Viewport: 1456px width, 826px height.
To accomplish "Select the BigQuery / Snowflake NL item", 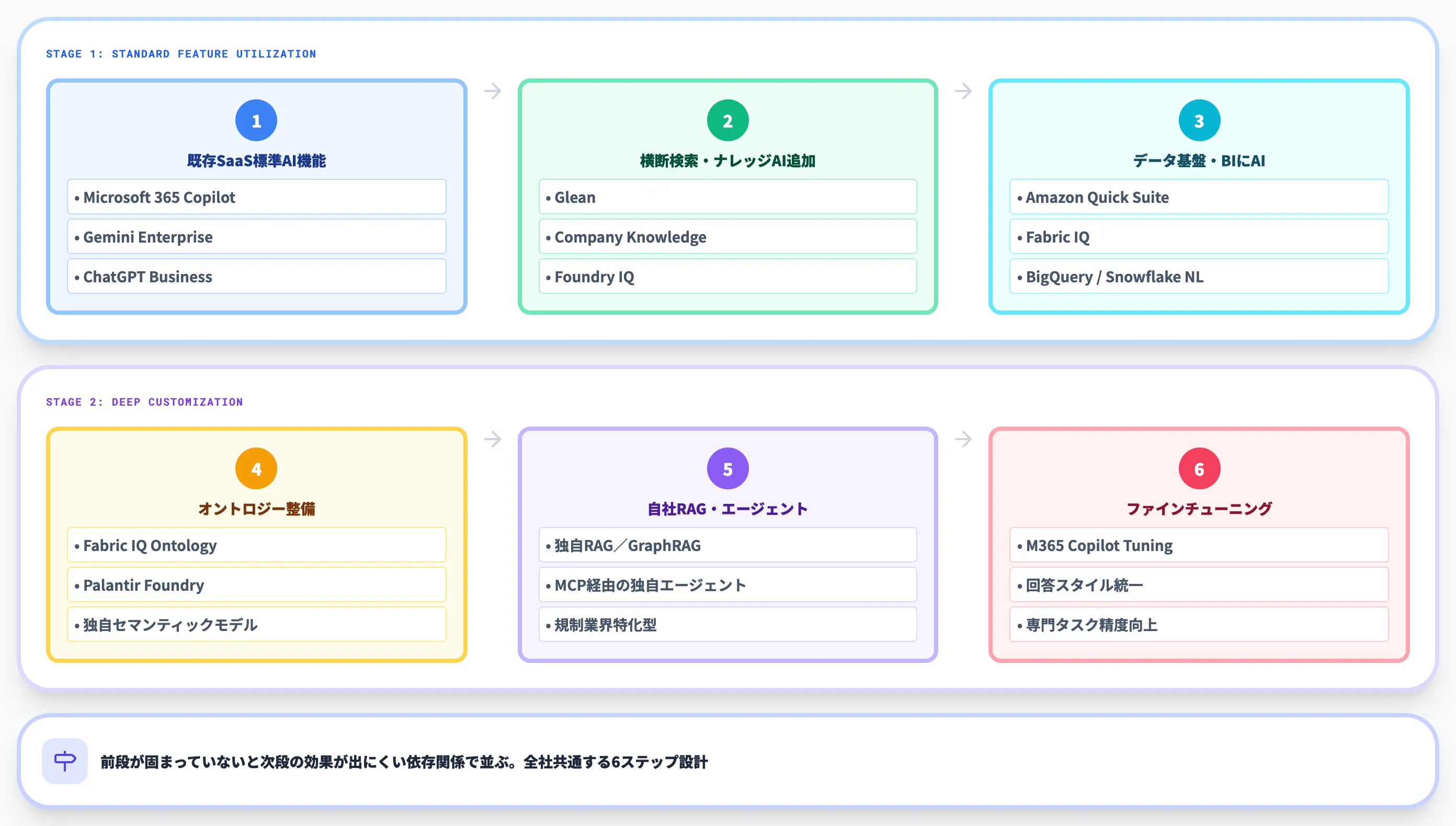I will click(x=1199, y=276).
